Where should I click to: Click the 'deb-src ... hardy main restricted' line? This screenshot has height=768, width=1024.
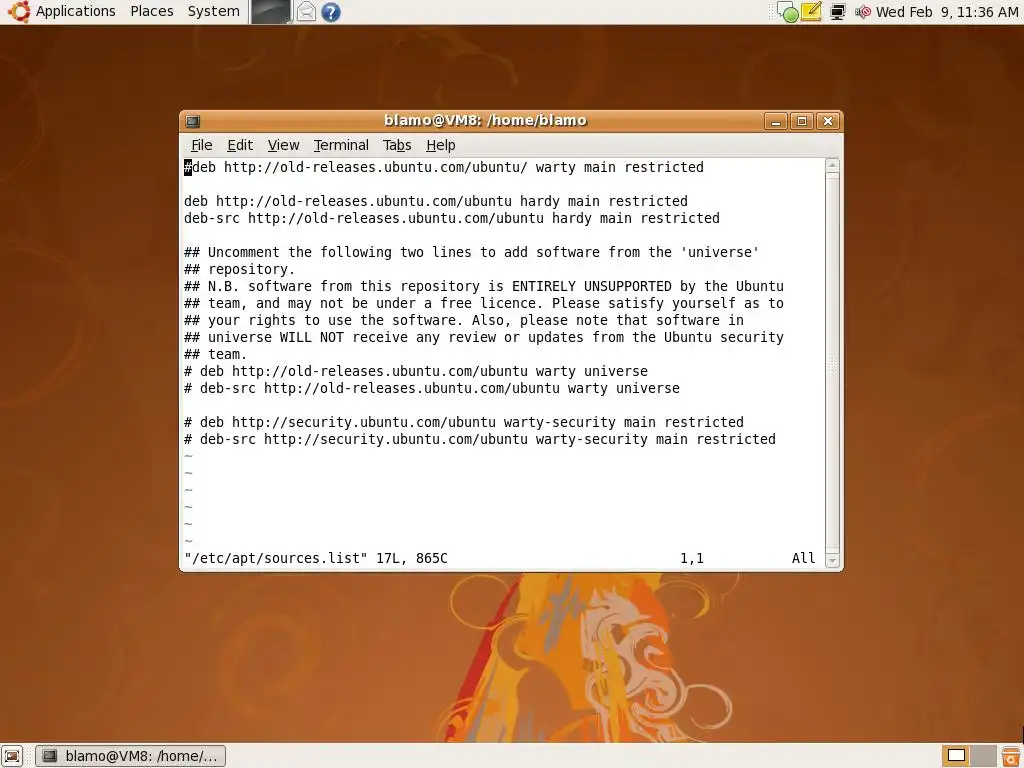click(x=452, y=218)
